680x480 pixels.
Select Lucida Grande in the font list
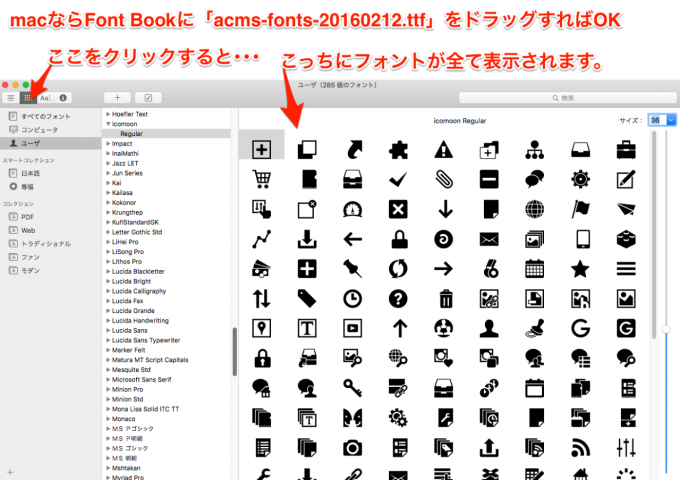tap(136, 310)
